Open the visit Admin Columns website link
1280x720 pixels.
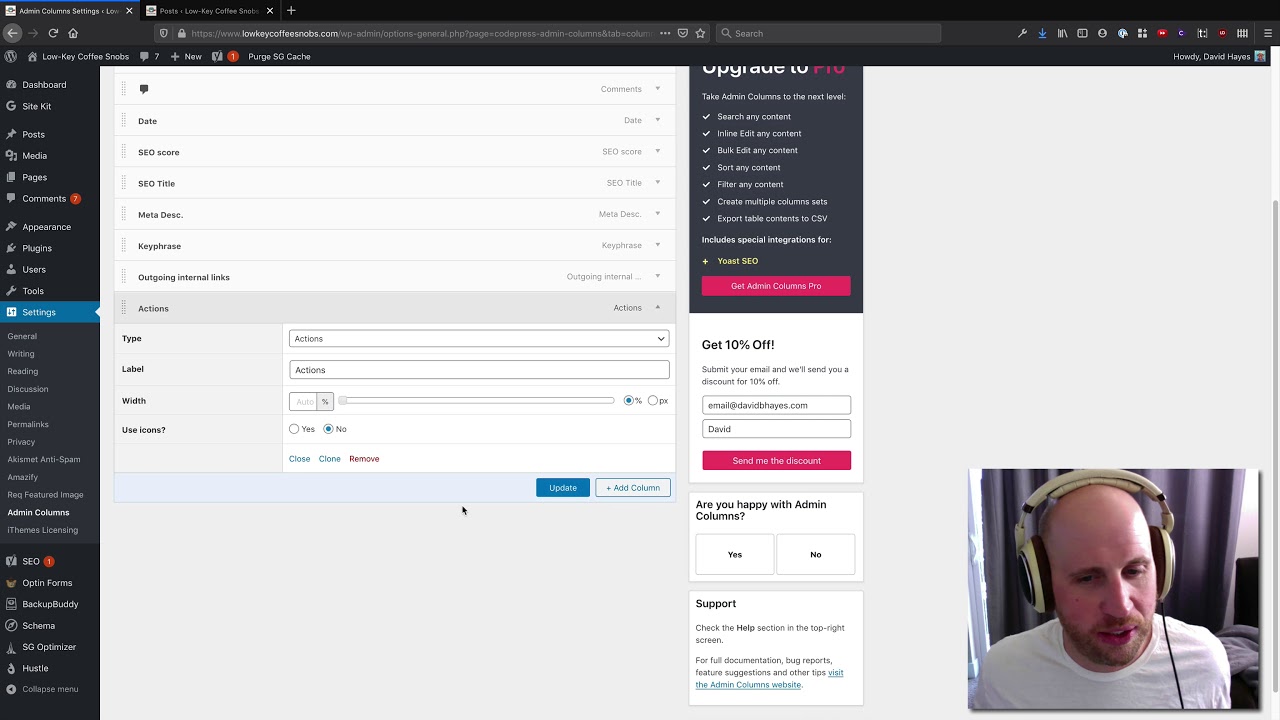tap(769, 678)
